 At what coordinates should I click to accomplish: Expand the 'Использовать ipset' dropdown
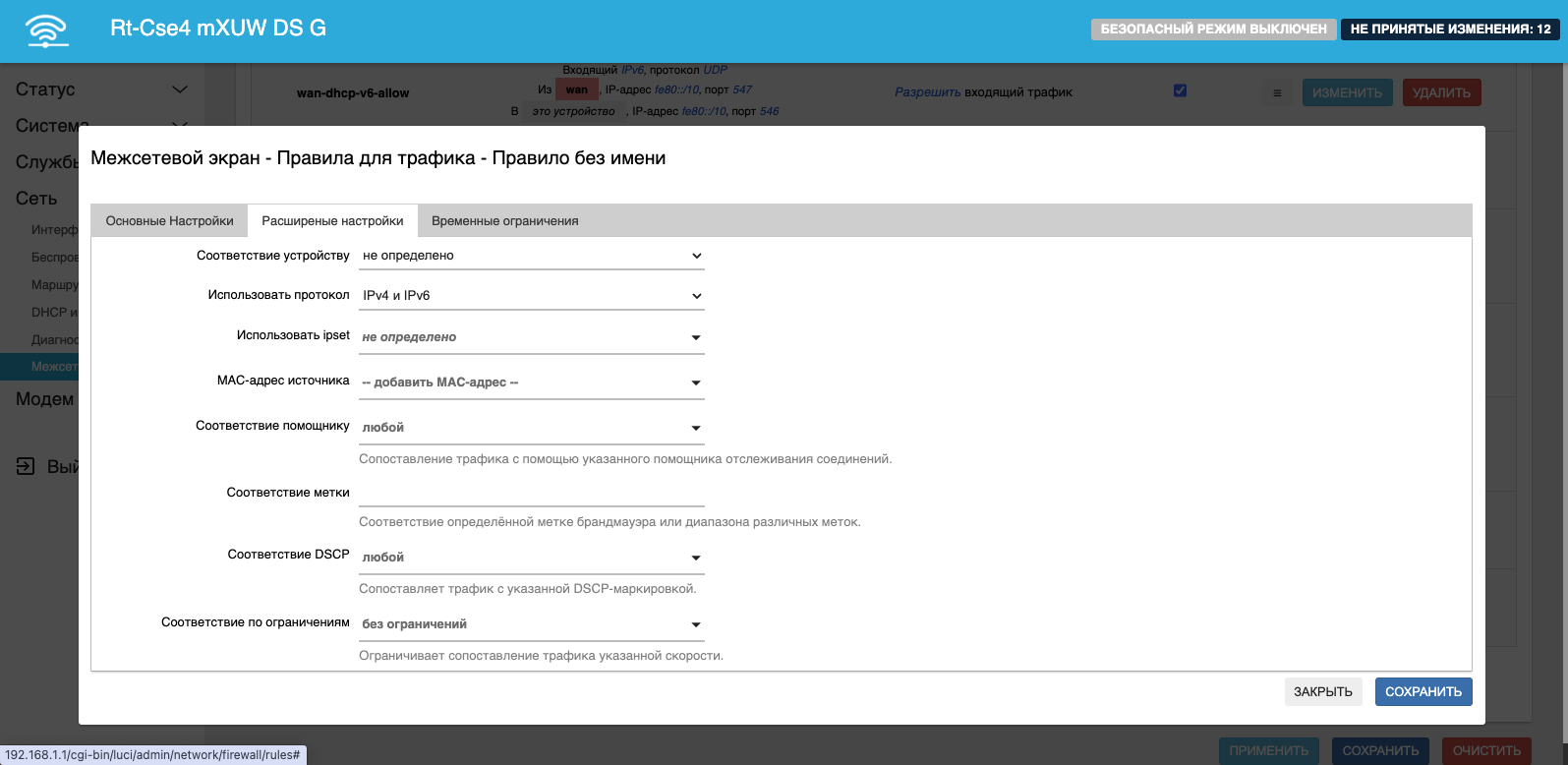tap(531, 337)
